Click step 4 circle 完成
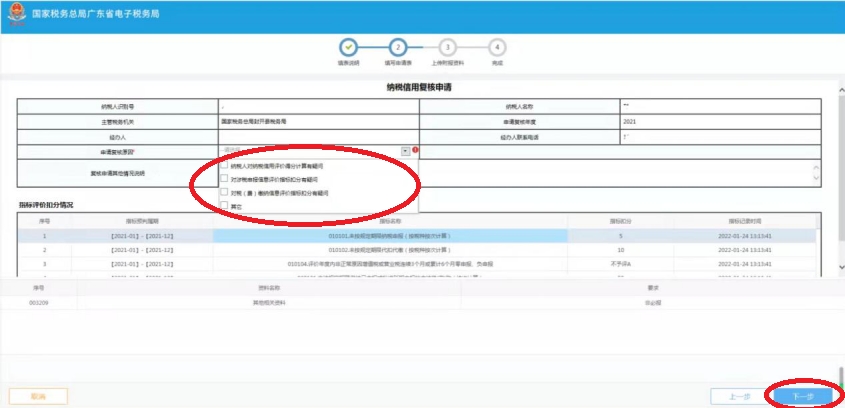 click(497, 47)
